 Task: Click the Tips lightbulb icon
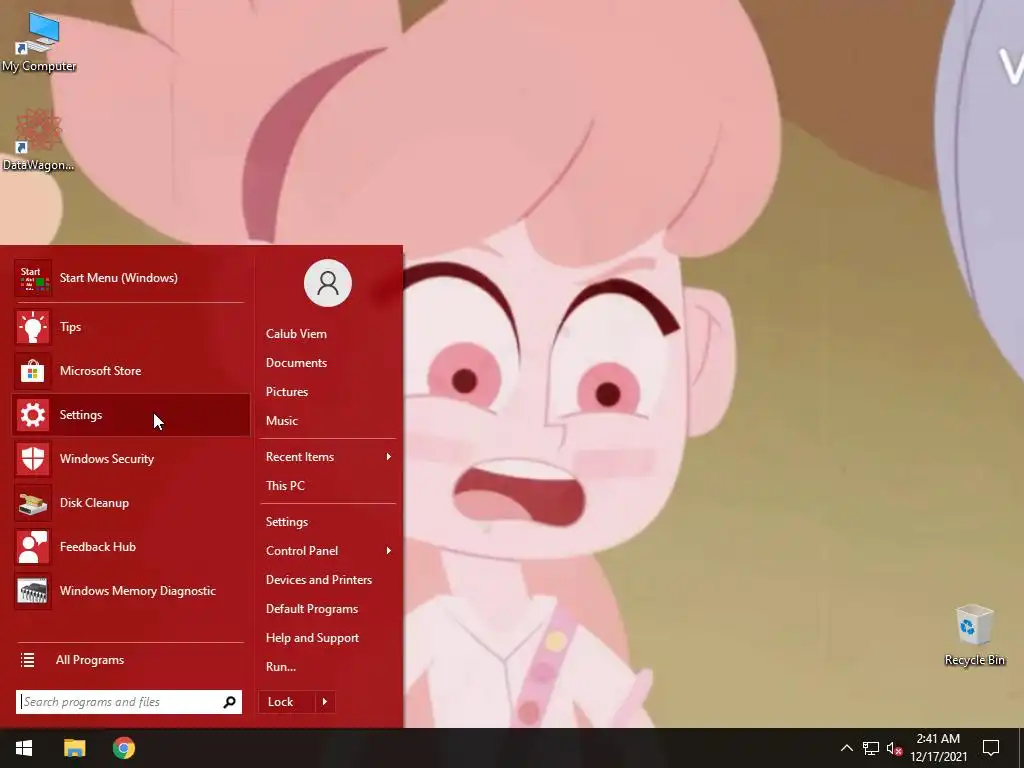tap(32, 327)
